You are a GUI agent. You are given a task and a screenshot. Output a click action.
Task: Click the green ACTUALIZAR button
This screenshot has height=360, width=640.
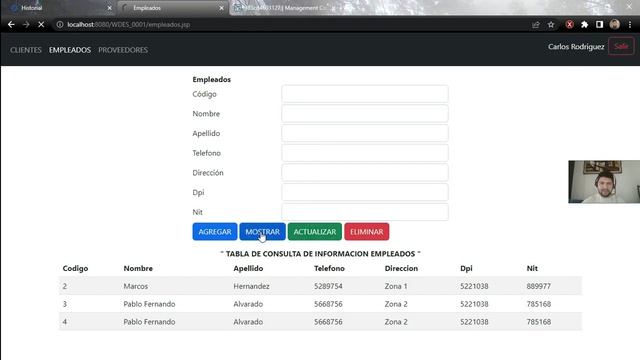pyautogui.click(x=315, y=231)
